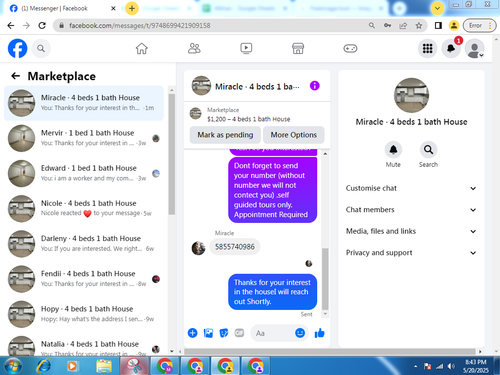
Task: Expand Customise chat section
Action: click(411, 188)
